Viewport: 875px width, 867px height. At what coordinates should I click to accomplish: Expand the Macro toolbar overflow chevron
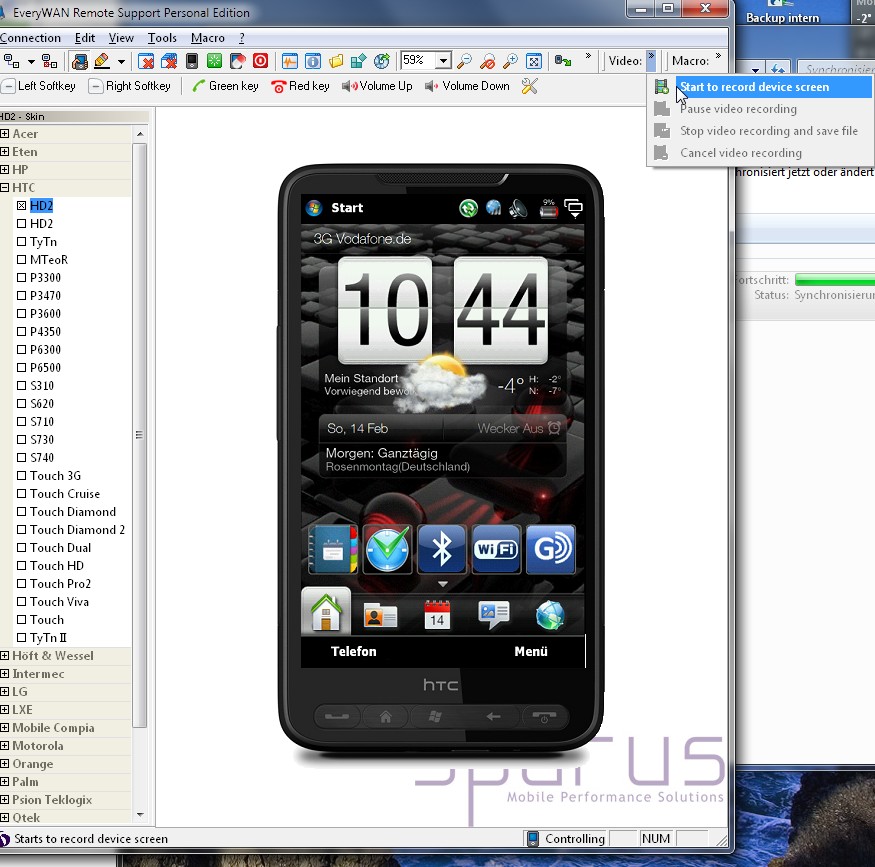(x=718, y=56)
